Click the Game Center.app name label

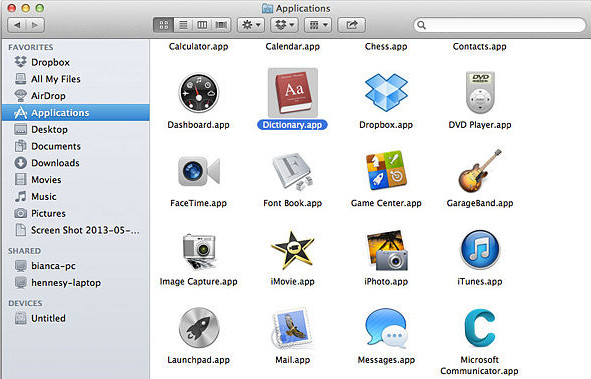coord(386,203)
